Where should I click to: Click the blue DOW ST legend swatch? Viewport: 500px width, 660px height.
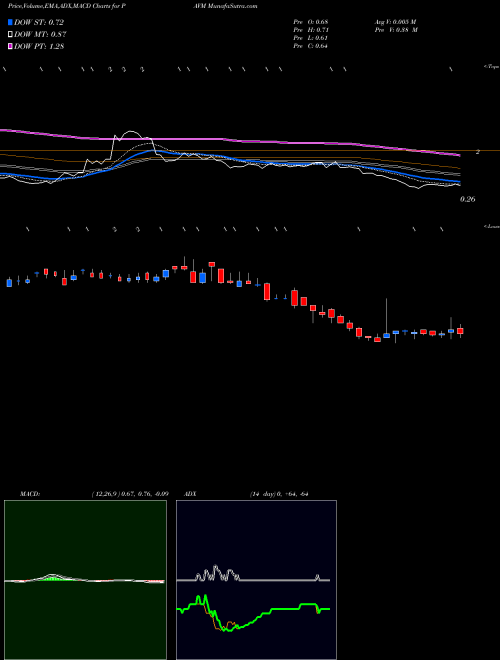pos(11,22)
